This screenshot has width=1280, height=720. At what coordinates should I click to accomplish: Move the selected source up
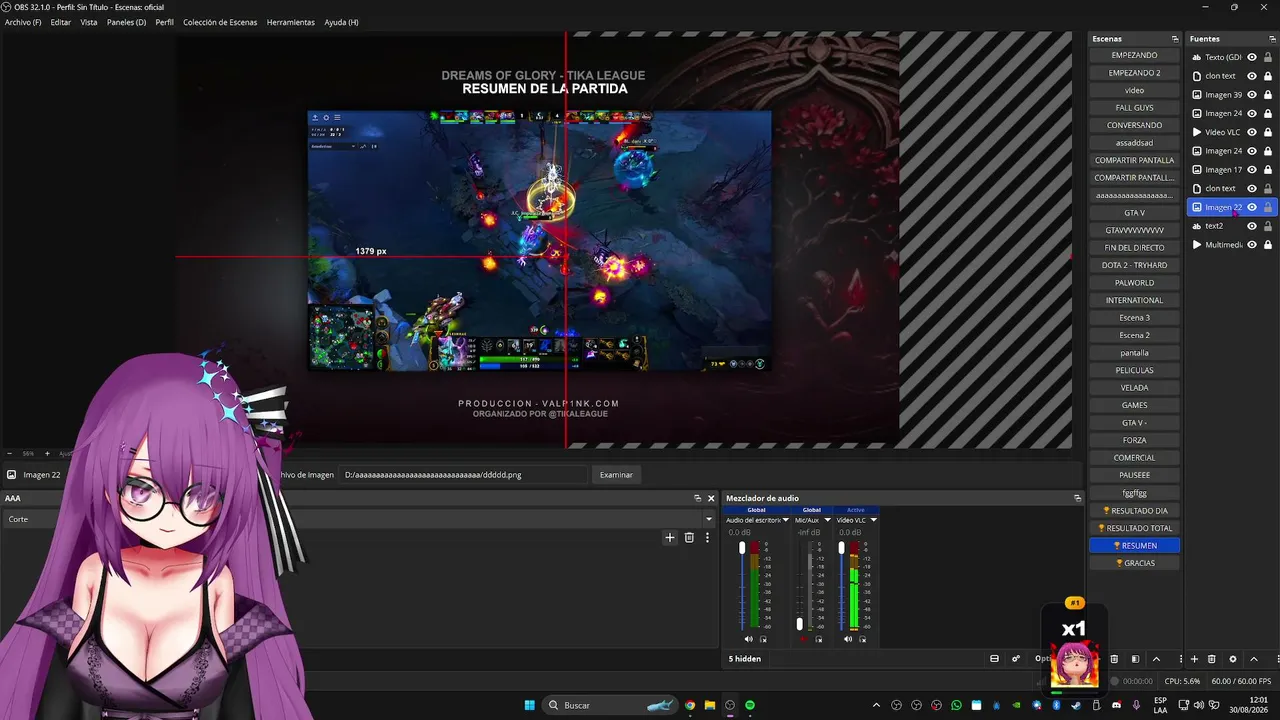click(1254, 659)
